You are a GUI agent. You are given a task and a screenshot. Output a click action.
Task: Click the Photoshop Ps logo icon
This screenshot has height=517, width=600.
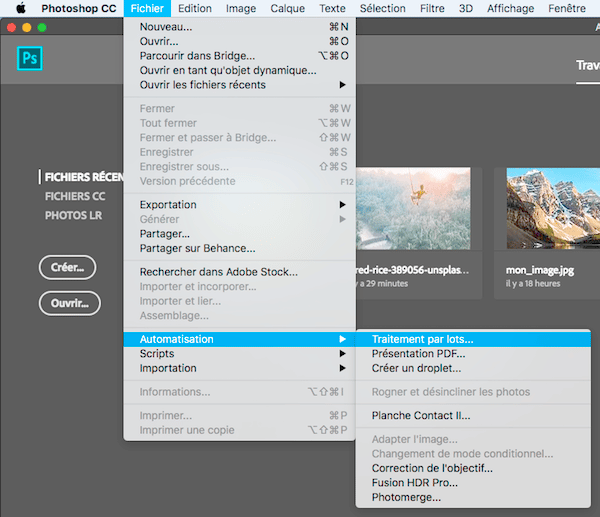pos(31,59)
